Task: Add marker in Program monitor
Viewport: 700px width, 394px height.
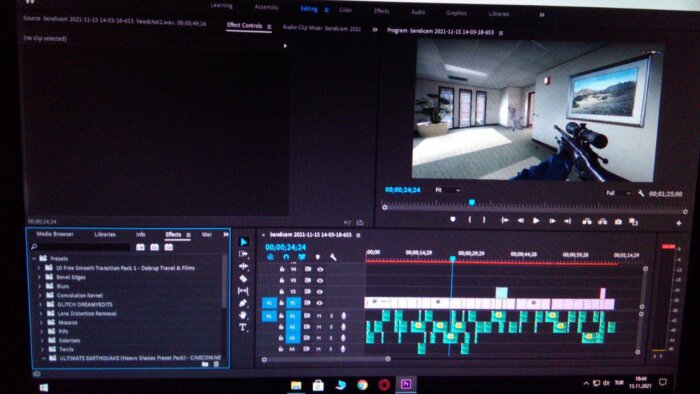Action: click(453, 220)
